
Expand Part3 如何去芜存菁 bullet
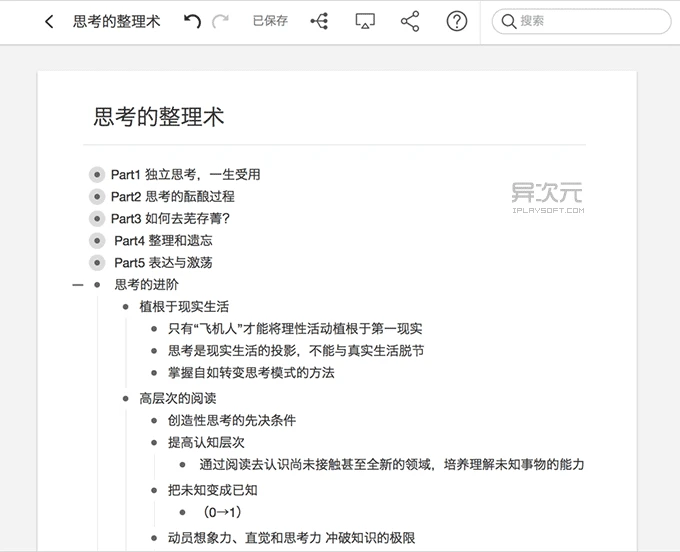click(97, 218)
